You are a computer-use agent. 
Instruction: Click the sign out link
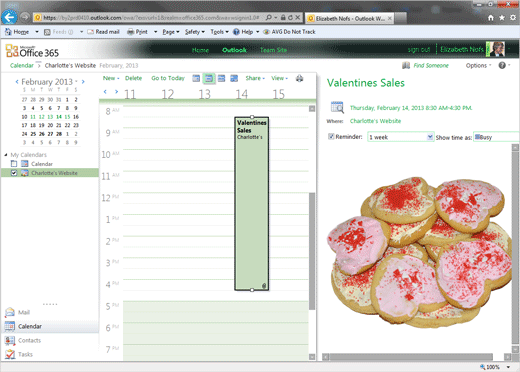(419, 50)
